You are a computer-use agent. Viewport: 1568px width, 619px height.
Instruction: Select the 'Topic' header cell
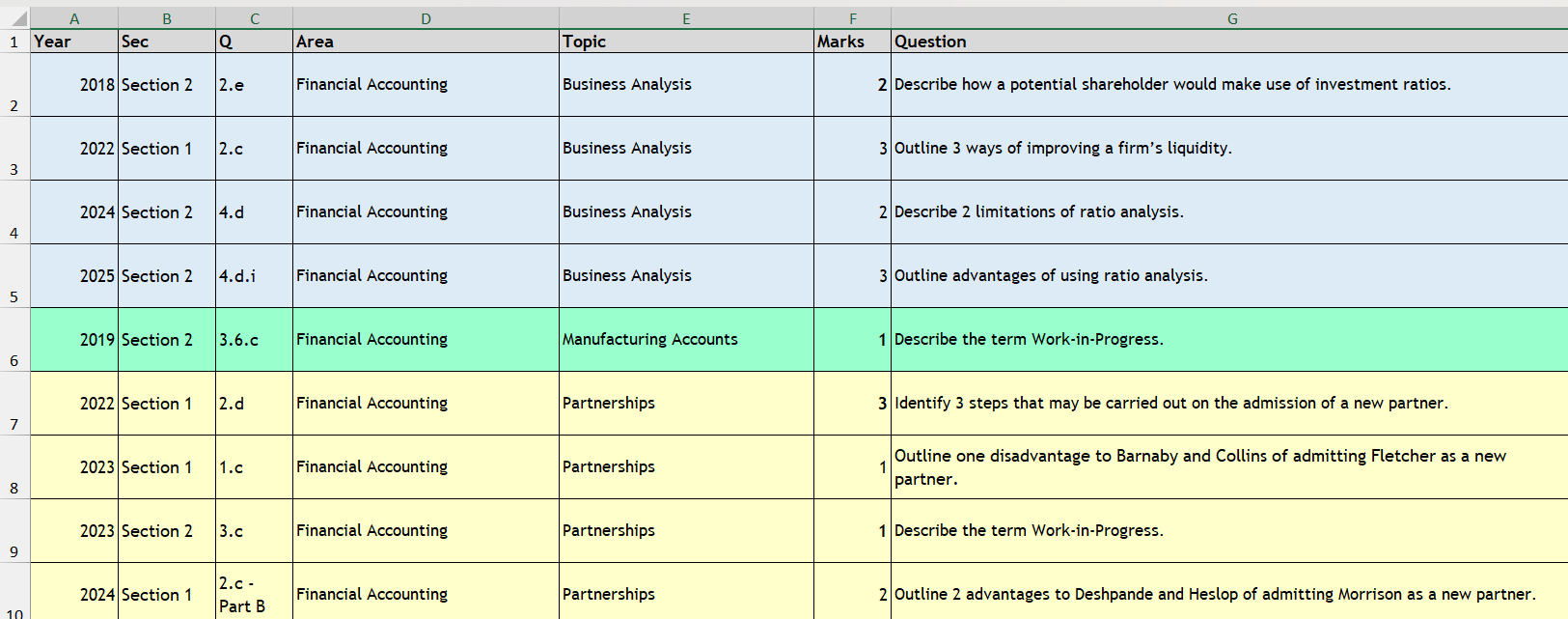click(686, 42)
